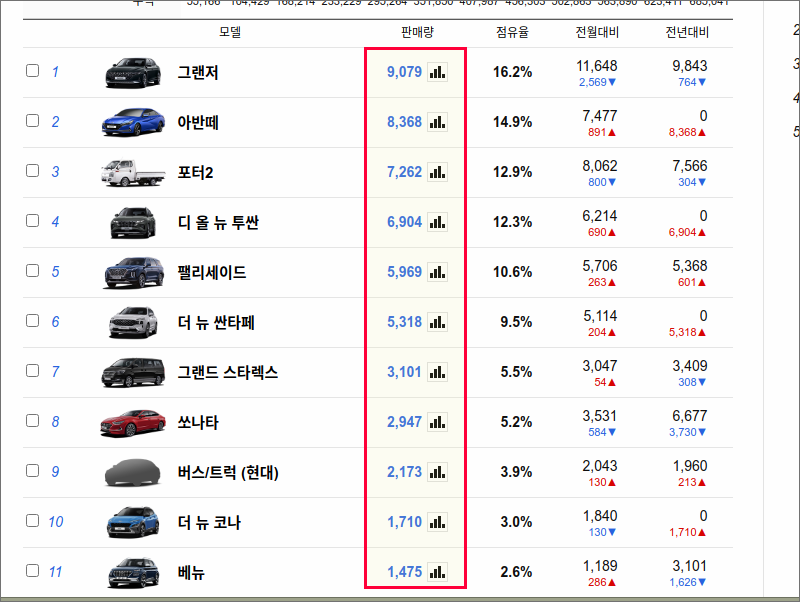800x602 pixels.
Task: Open the 버스/트럭 (현대) model link
Action: [228, 472]
